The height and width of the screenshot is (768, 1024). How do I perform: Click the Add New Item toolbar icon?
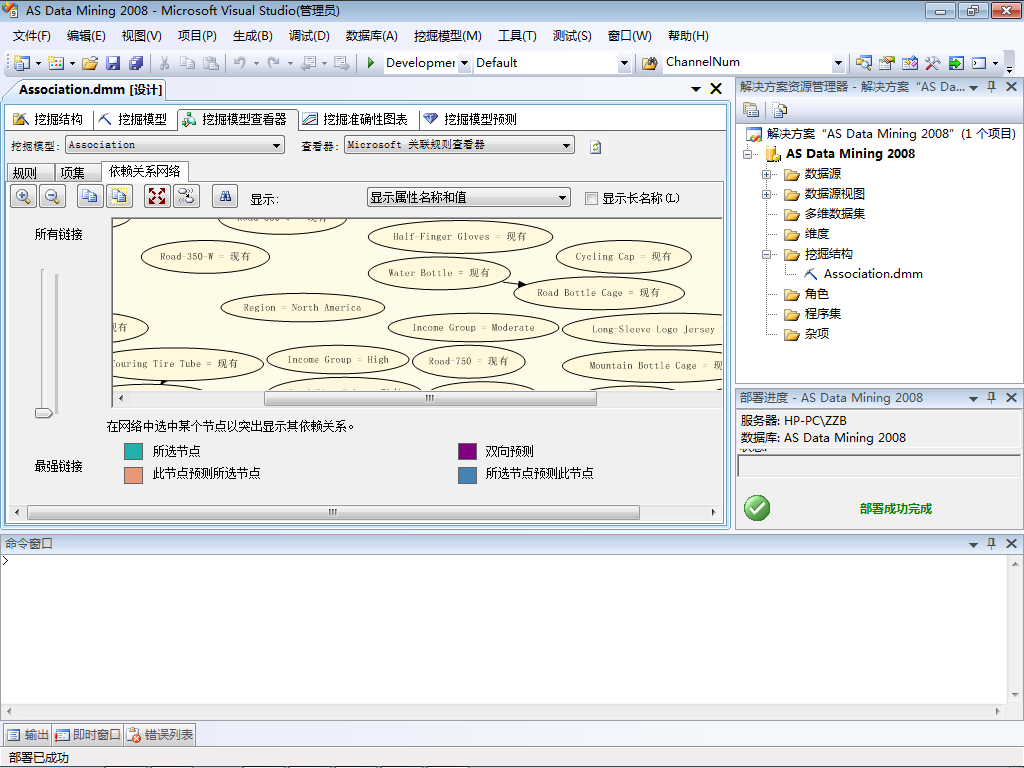tap(56, 63)
